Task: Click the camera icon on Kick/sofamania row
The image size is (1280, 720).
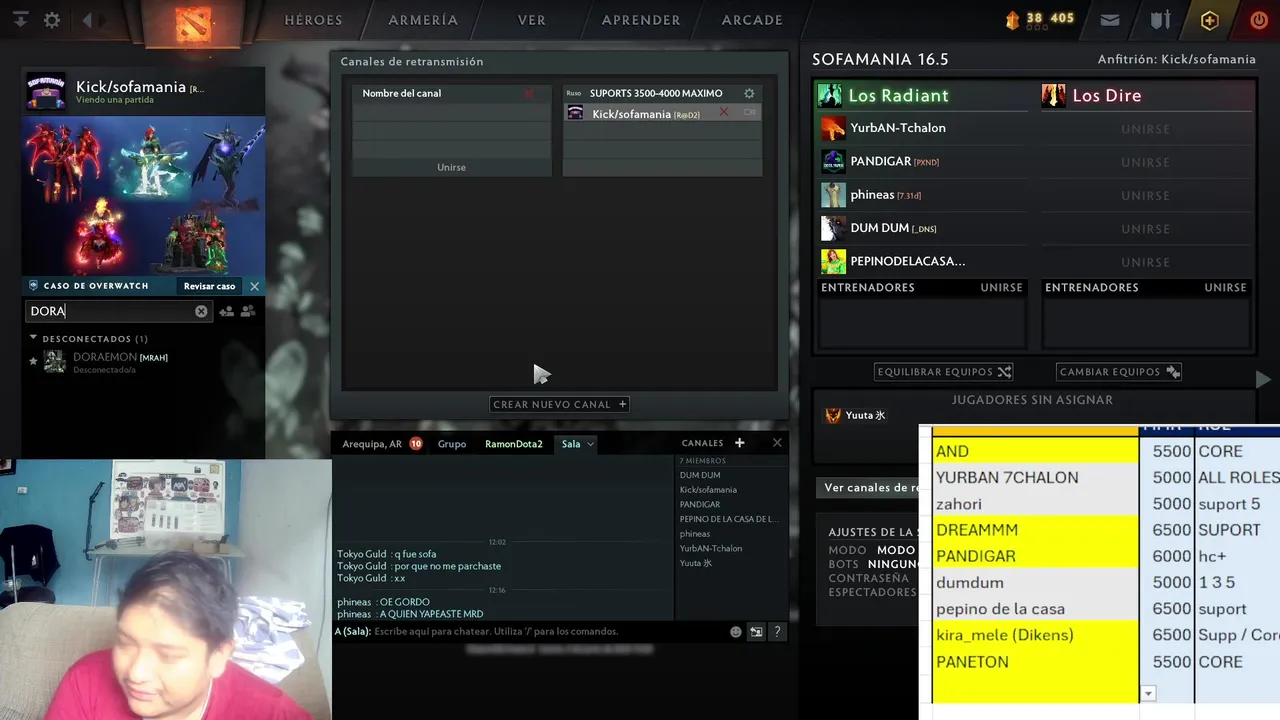Action: 749,112
